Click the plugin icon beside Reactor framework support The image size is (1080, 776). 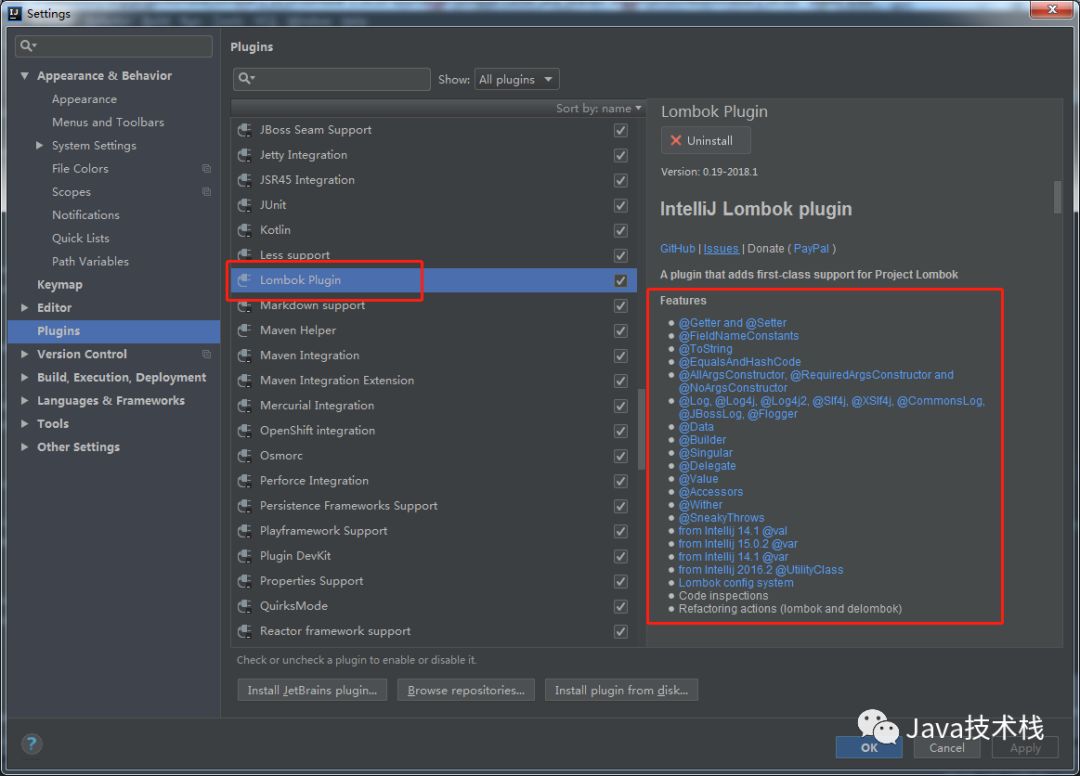click(x=245, y=631)
